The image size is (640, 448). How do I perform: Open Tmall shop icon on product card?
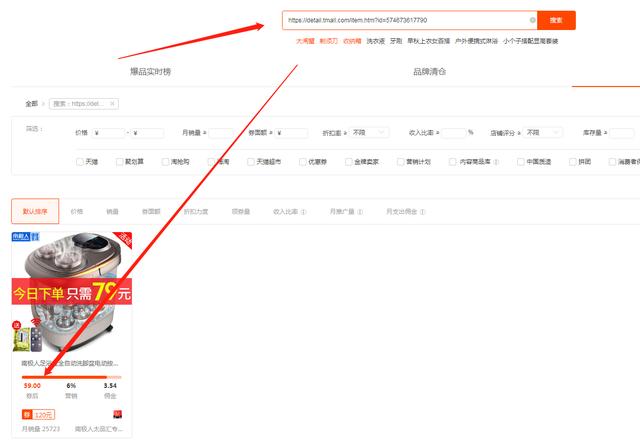(x=118, y=415)
